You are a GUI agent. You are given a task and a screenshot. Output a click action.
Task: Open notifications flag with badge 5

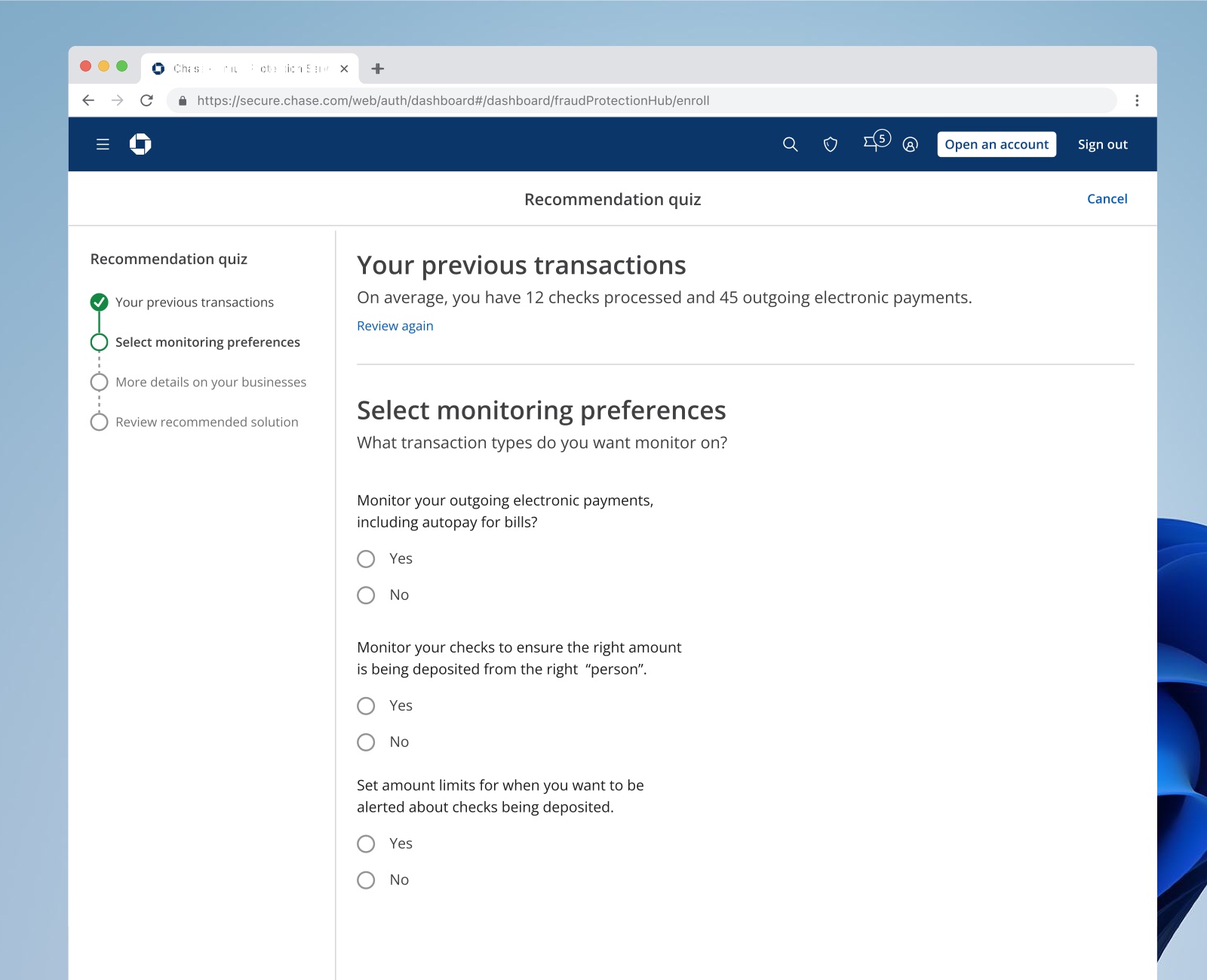pos(876,141)
